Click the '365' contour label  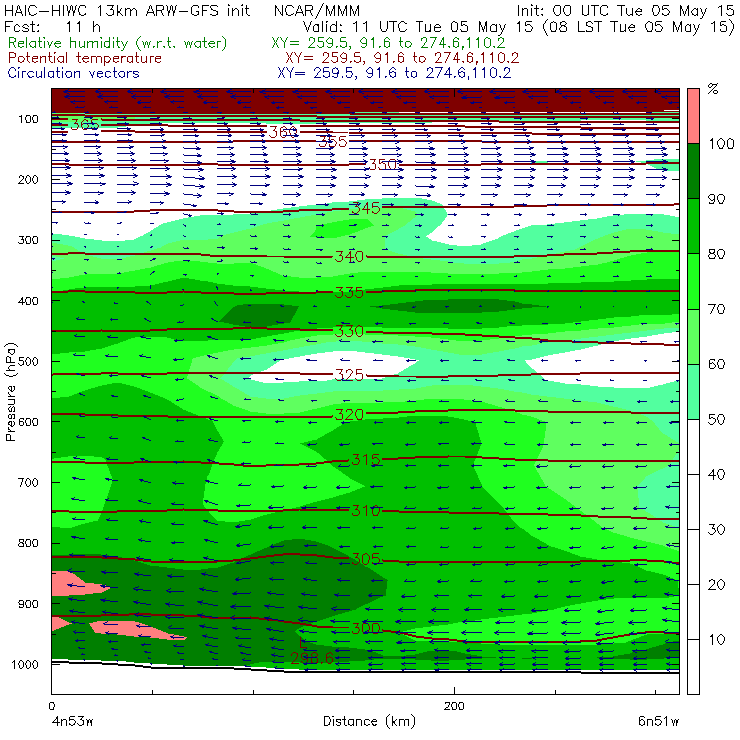(84, 125)
